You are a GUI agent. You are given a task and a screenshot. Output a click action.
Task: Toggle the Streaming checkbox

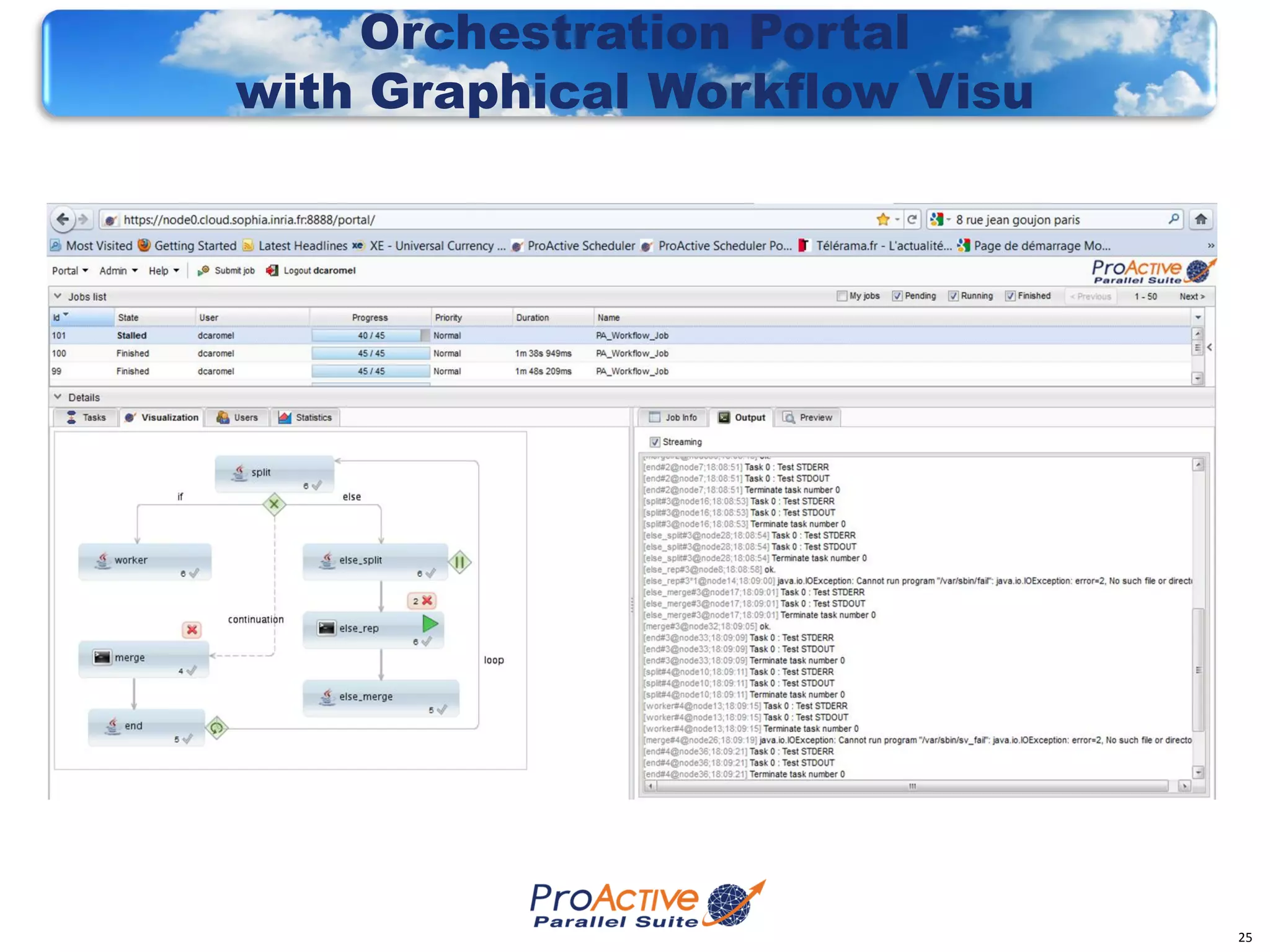(x=655, y=442)
